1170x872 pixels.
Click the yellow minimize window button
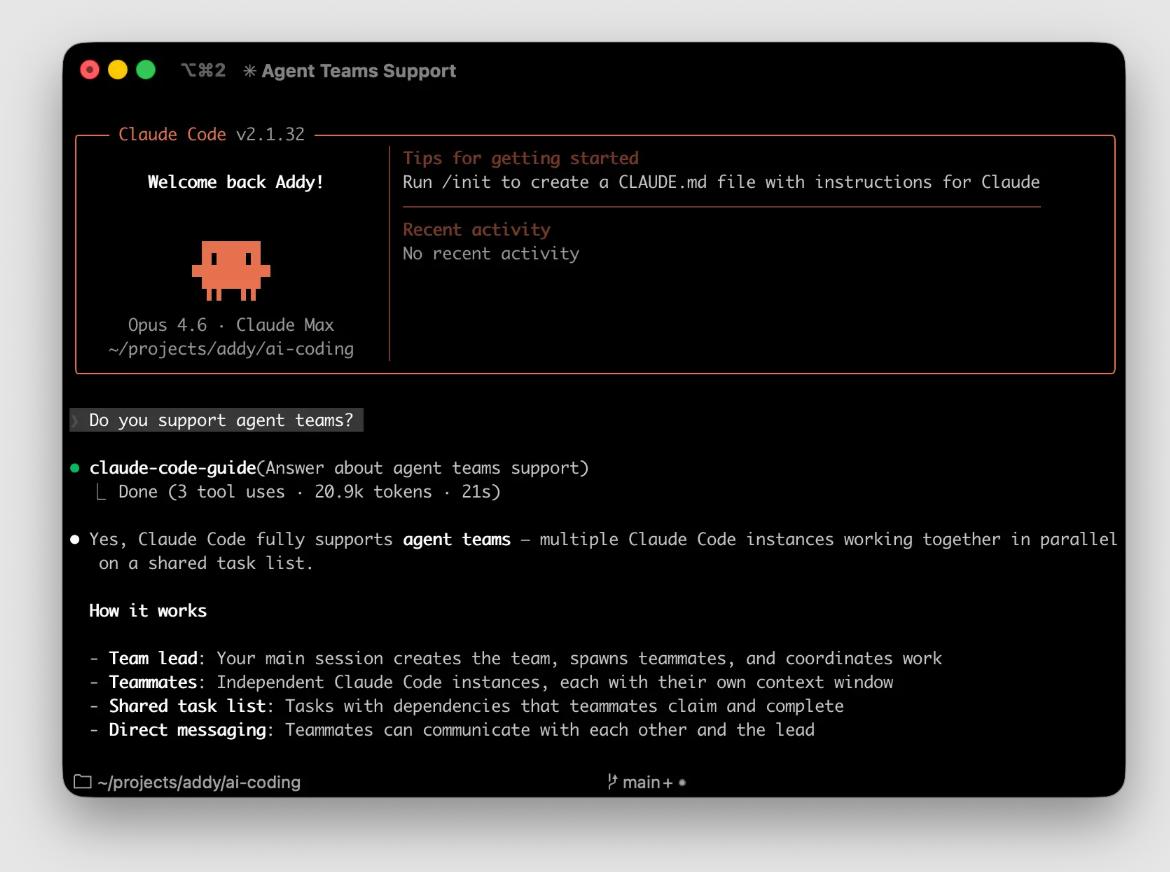[118, 70]
